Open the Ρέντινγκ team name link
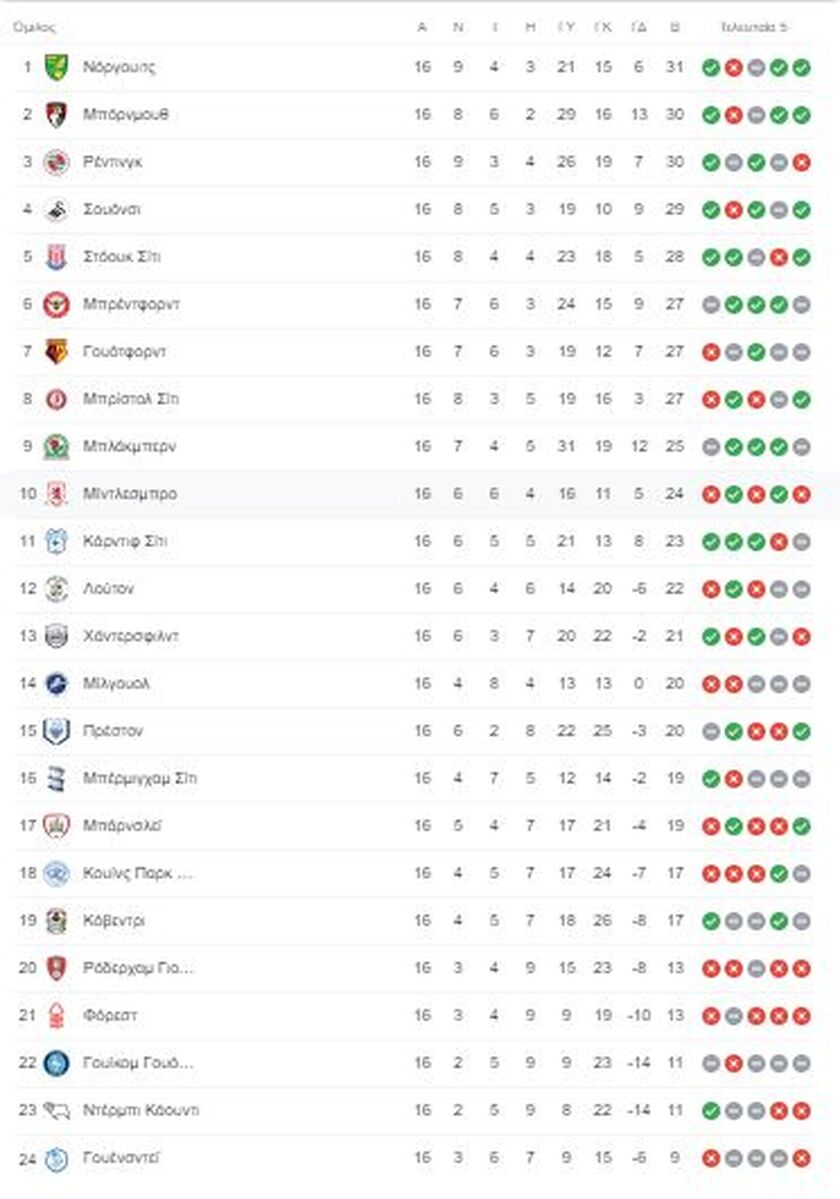 pos(112,162)
